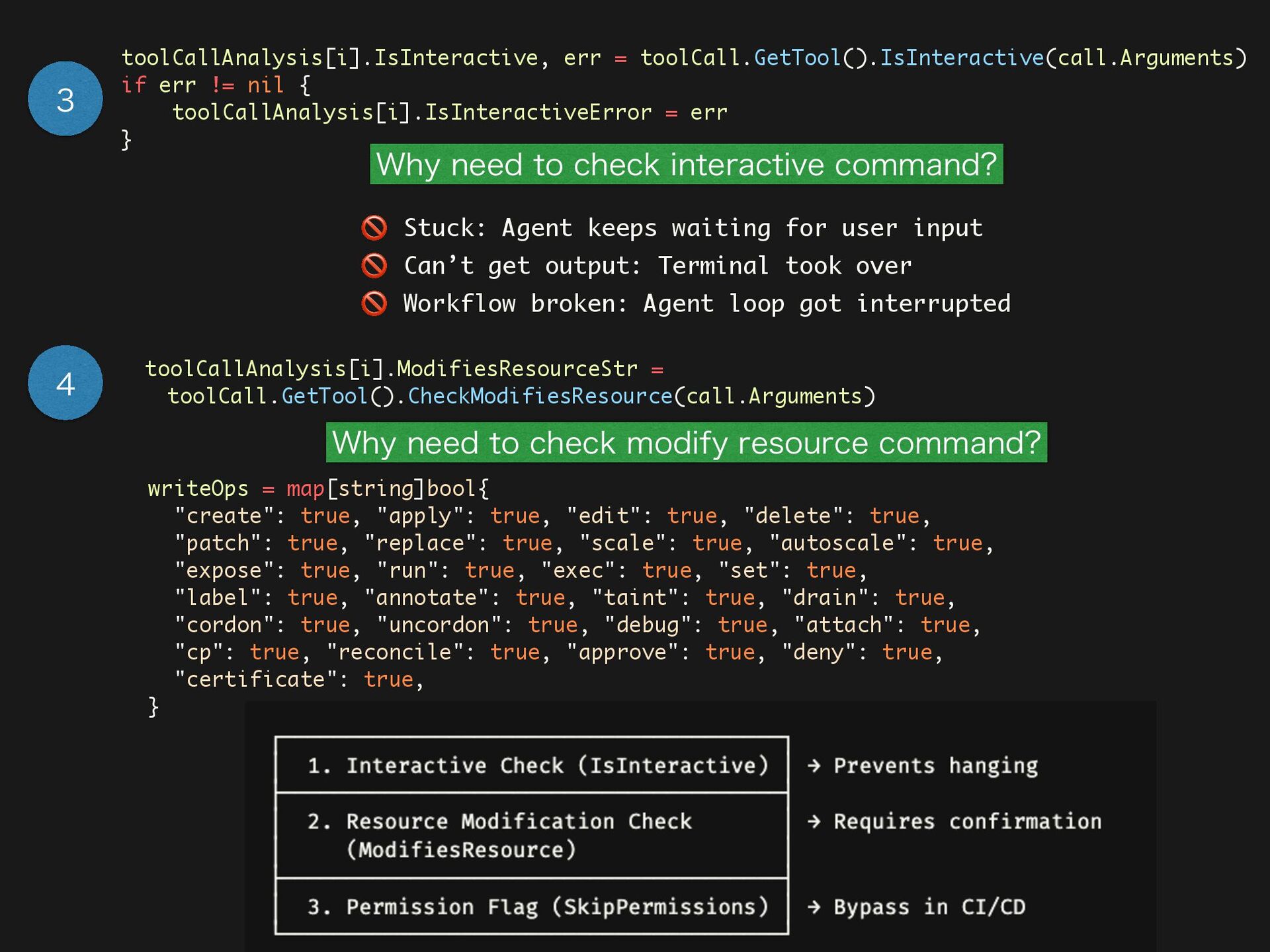Click green banner about modify resource command
Image resolution: width=1270 pixels, height=952 pixels.
[x=686, y=443]
